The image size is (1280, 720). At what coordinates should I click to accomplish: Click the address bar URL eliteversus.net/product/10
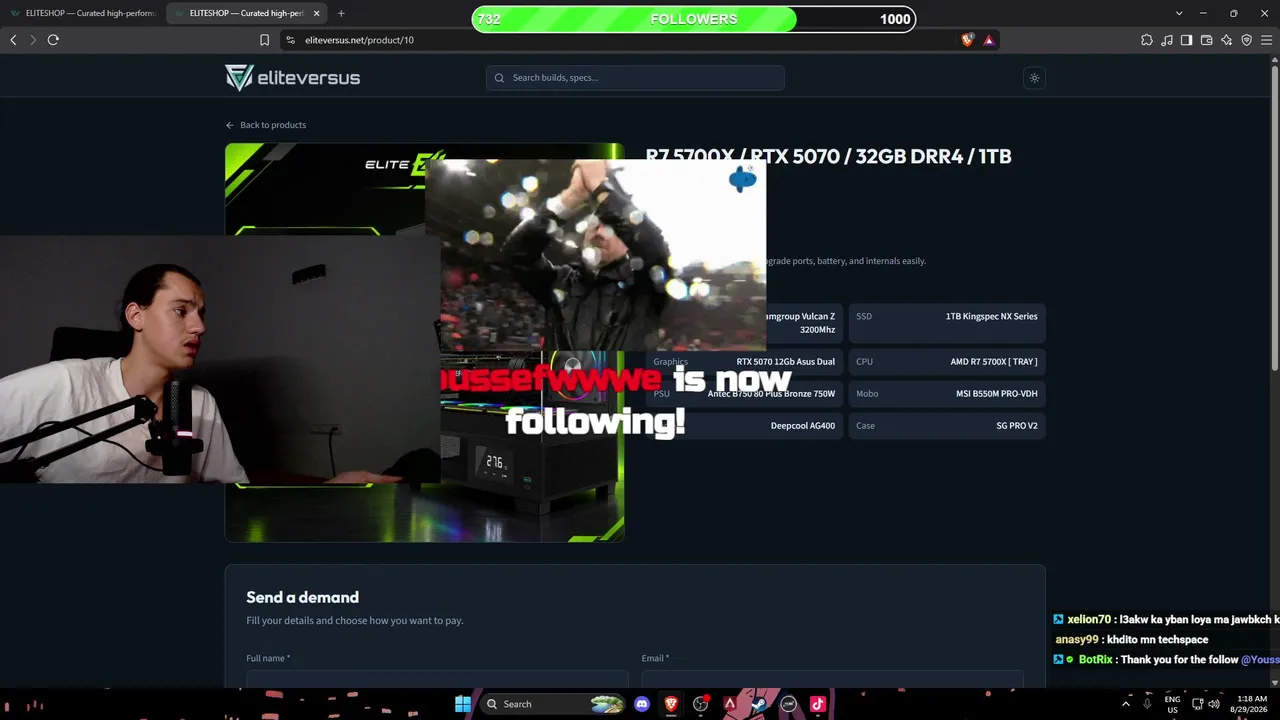[359, 40]
